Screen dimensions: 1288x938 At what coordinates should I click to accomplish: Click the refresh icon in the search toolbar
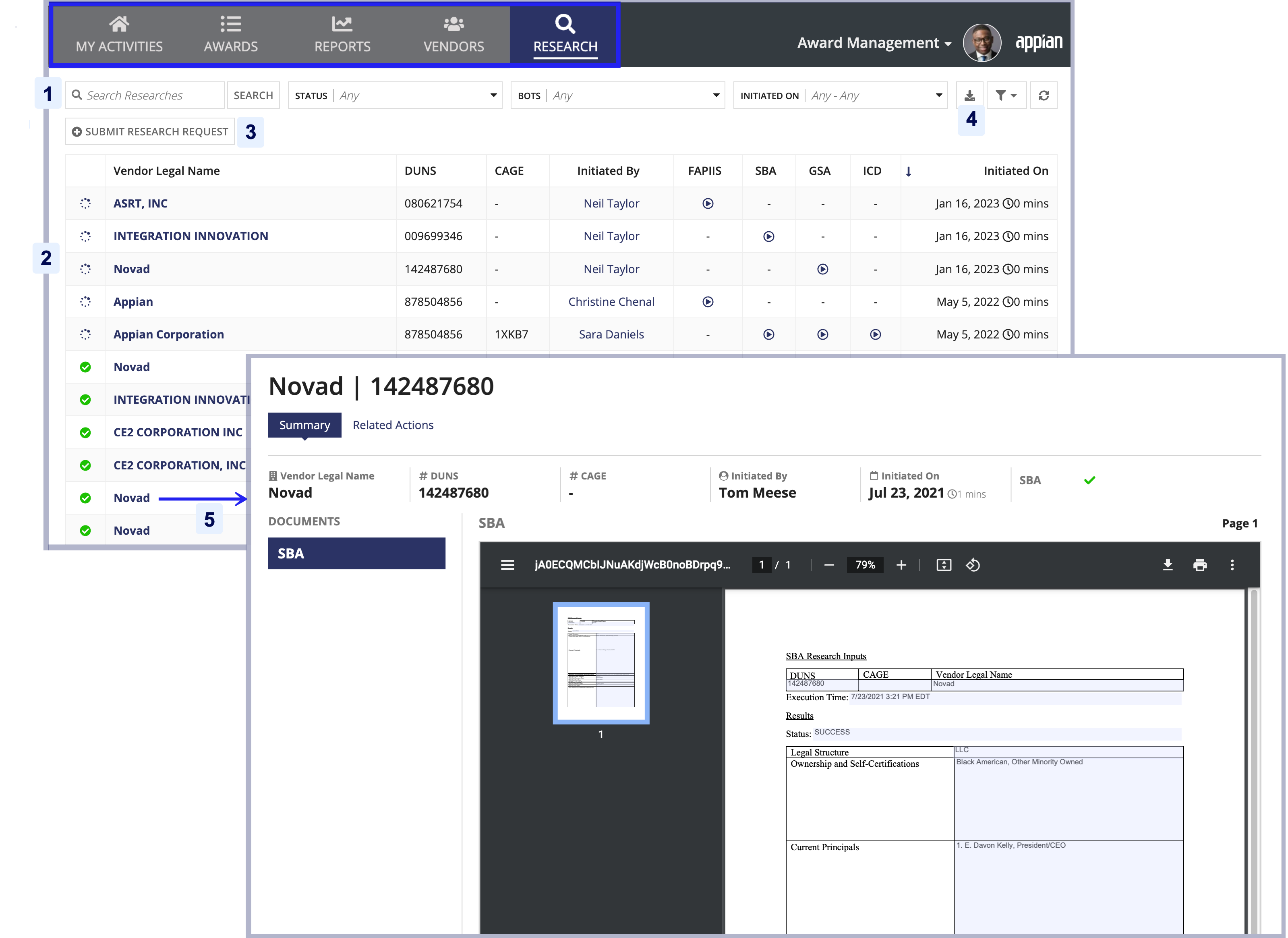[1044, 95]
